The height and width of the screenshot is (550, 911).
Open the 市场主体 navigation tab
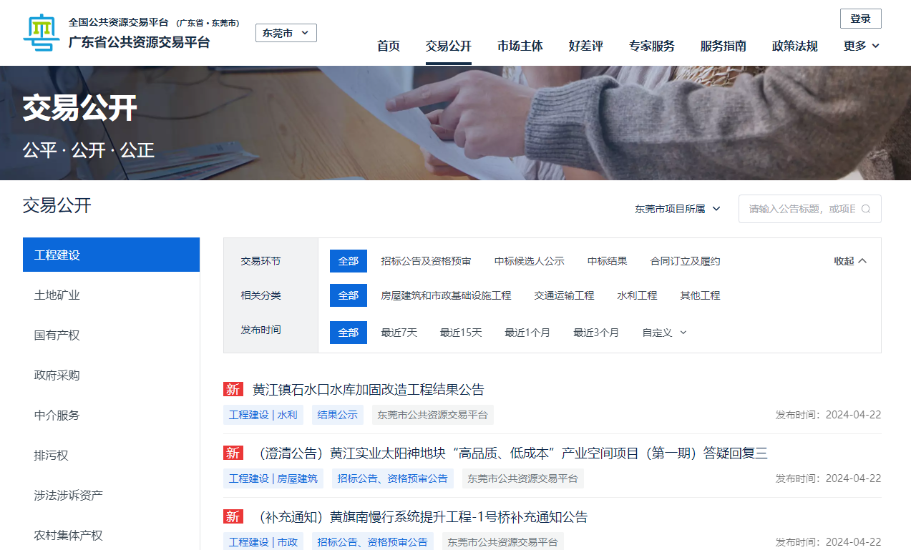520,46
